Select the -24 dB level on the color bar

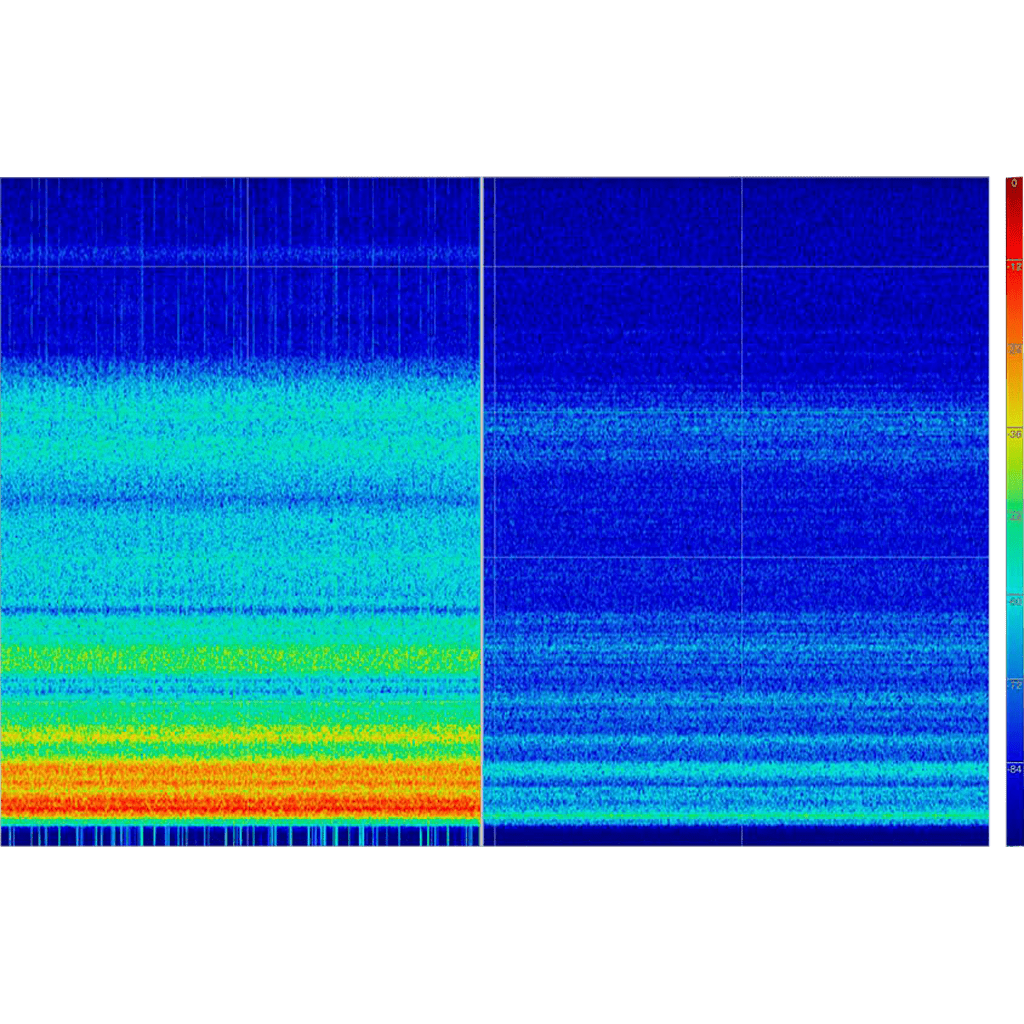[x=1014, y=350]
